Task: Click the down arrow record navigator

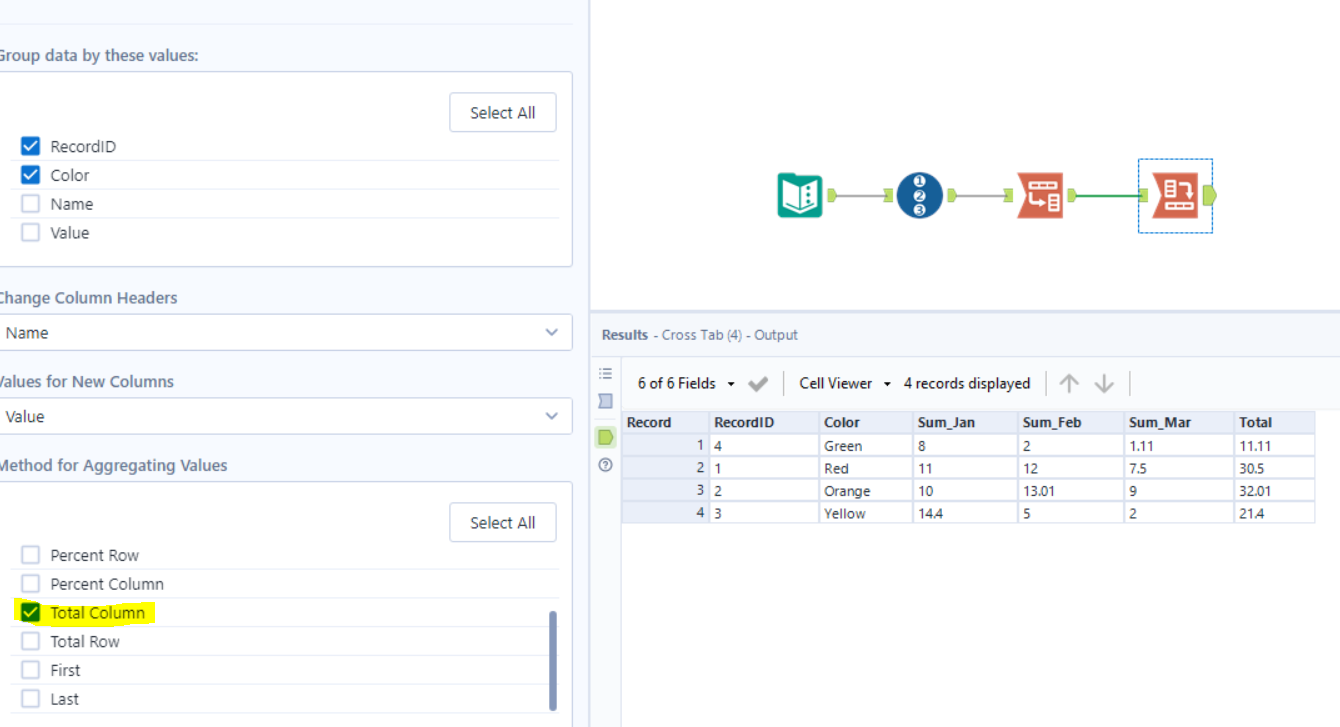Action: pyautogui.click(x=1103, y=383)
